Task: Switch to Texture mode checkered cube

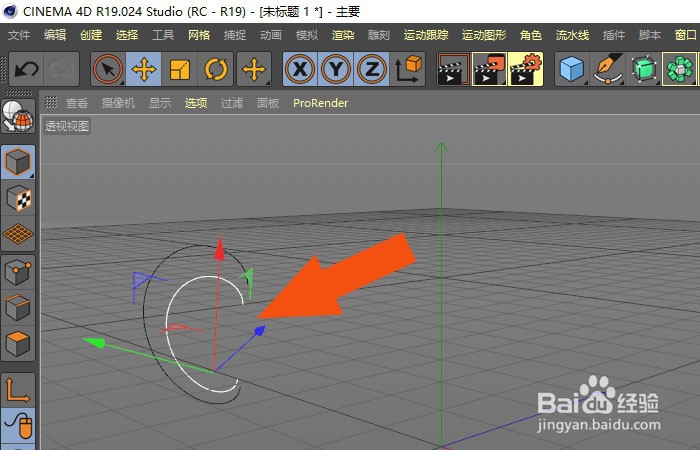Action: (18, 198)
